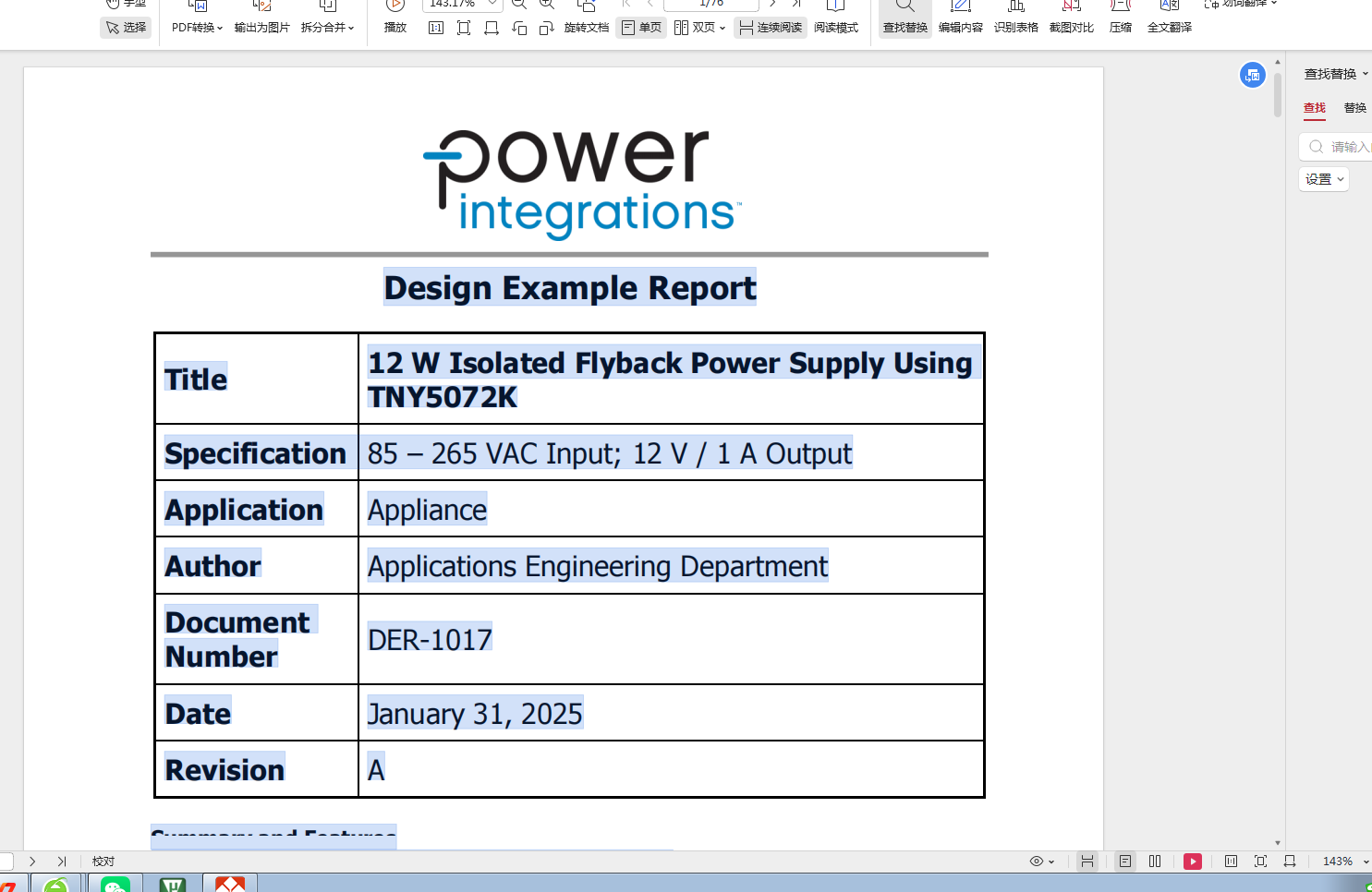
Task: Click 旋转文档 rotate document
Action: 587,28
